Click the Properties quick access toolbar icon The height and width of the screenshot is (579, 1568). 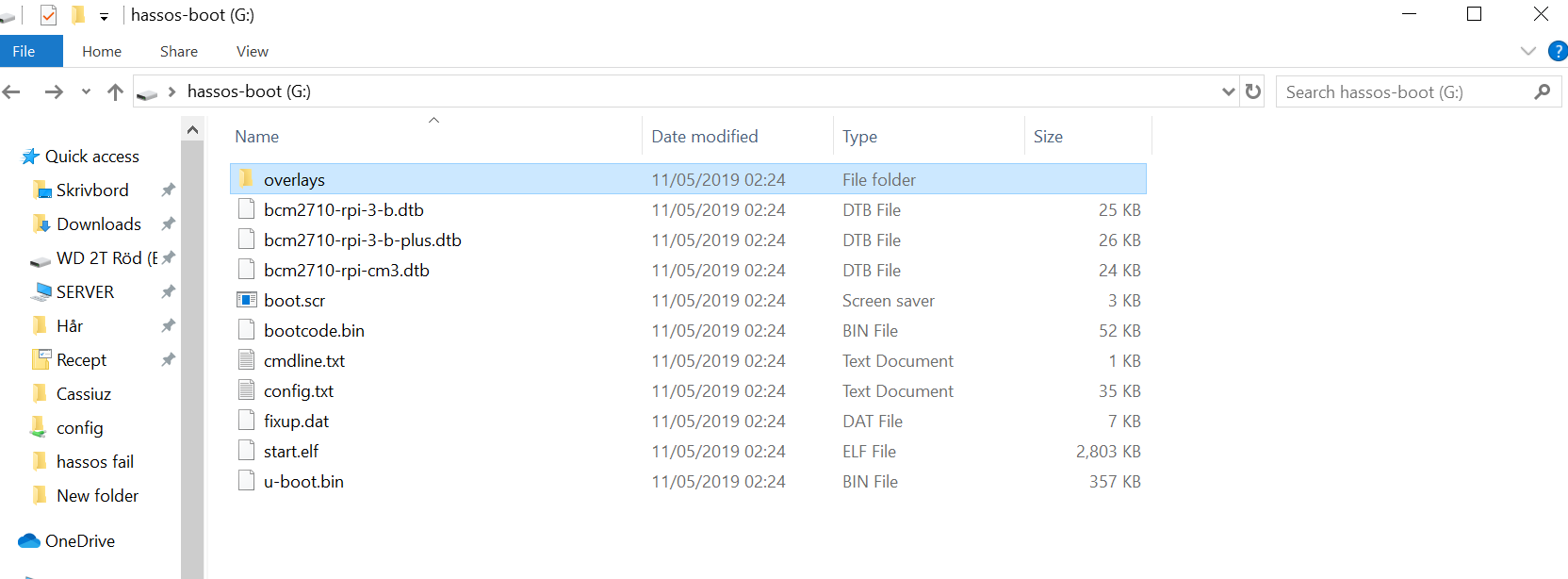point(48,15)
